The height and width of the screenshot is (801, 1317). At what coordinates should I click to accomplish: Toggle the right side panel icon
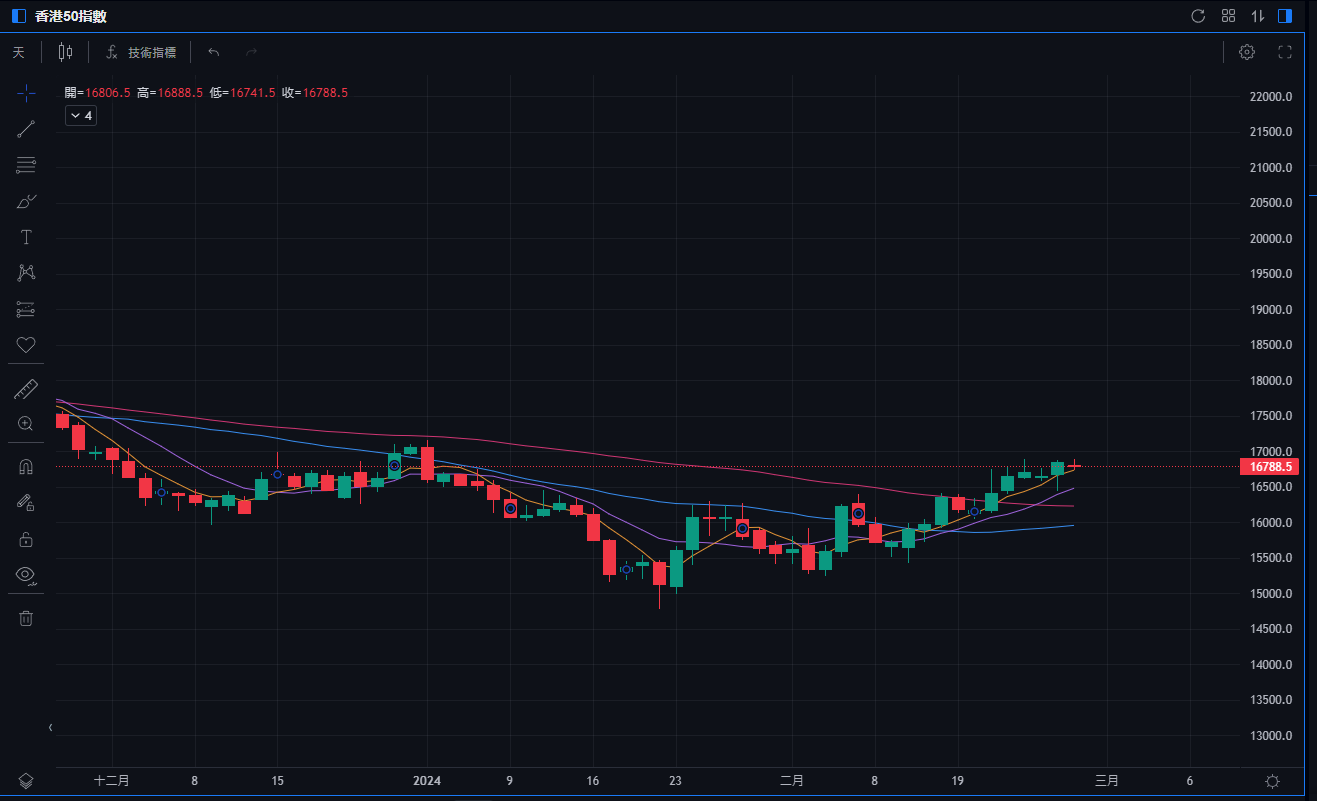(x=1286, y=16)
